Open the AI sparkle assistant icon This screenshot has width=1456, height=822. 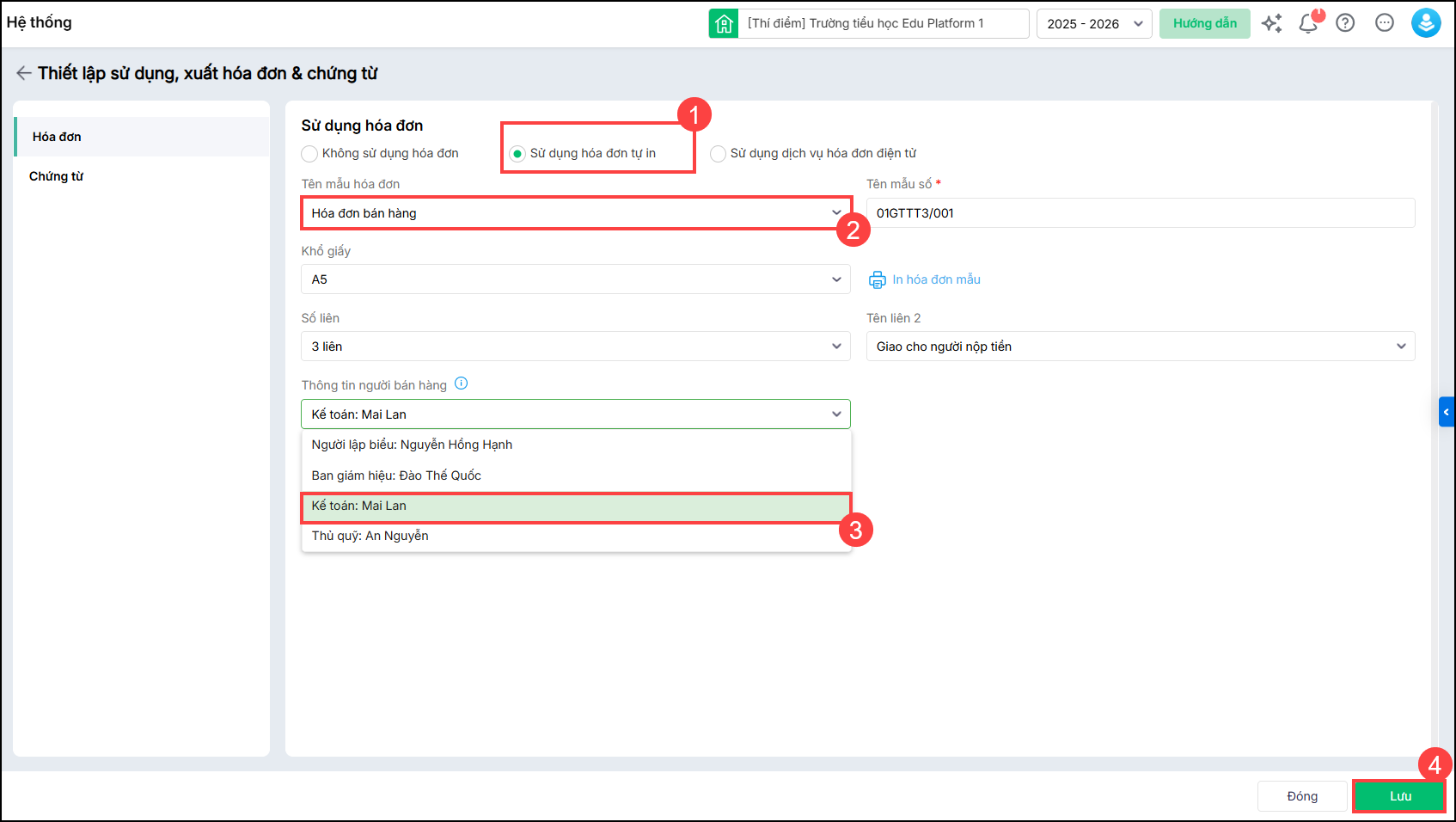1271,23
